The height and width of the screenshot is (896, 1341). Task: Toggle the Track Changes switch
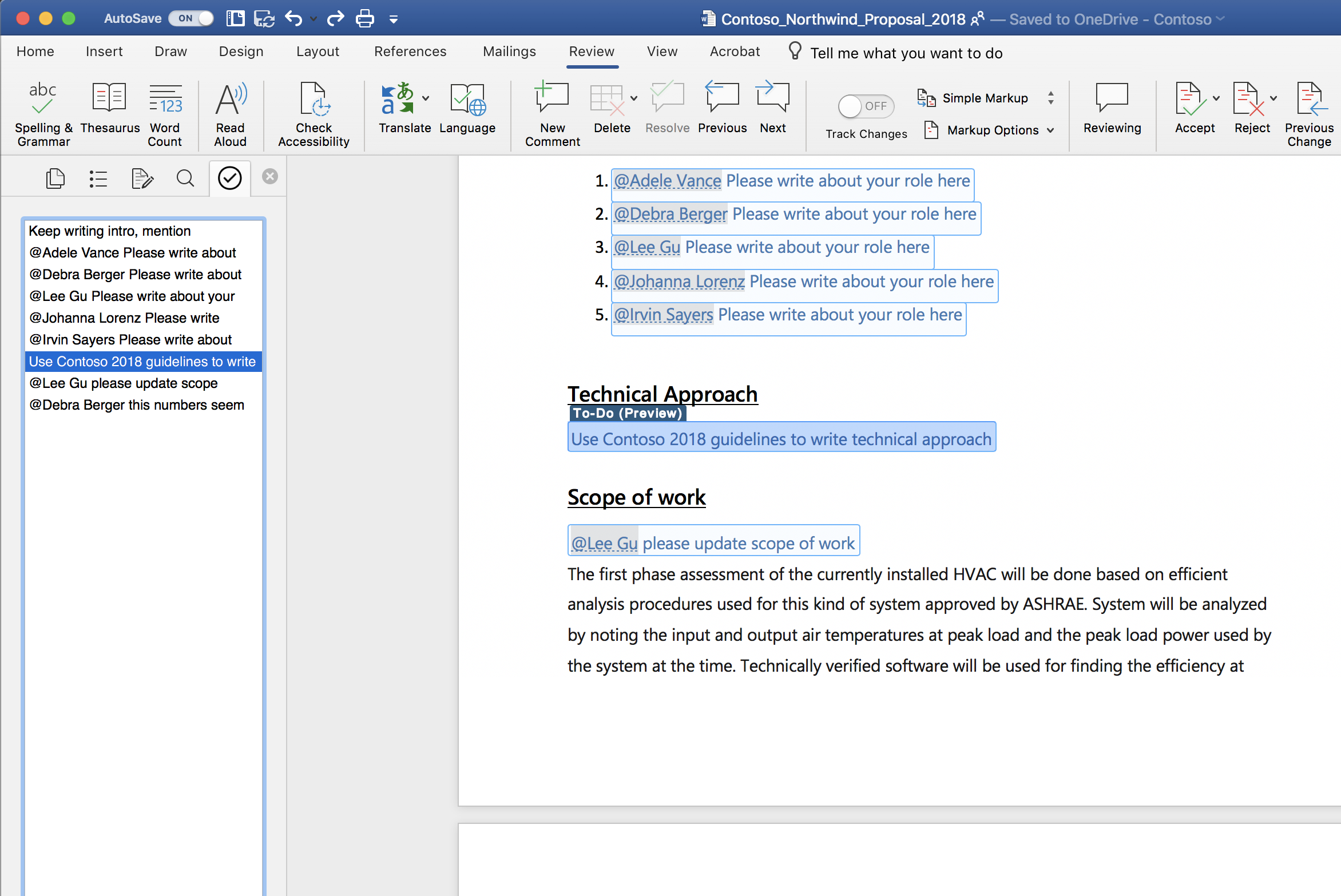coord(866,106)
